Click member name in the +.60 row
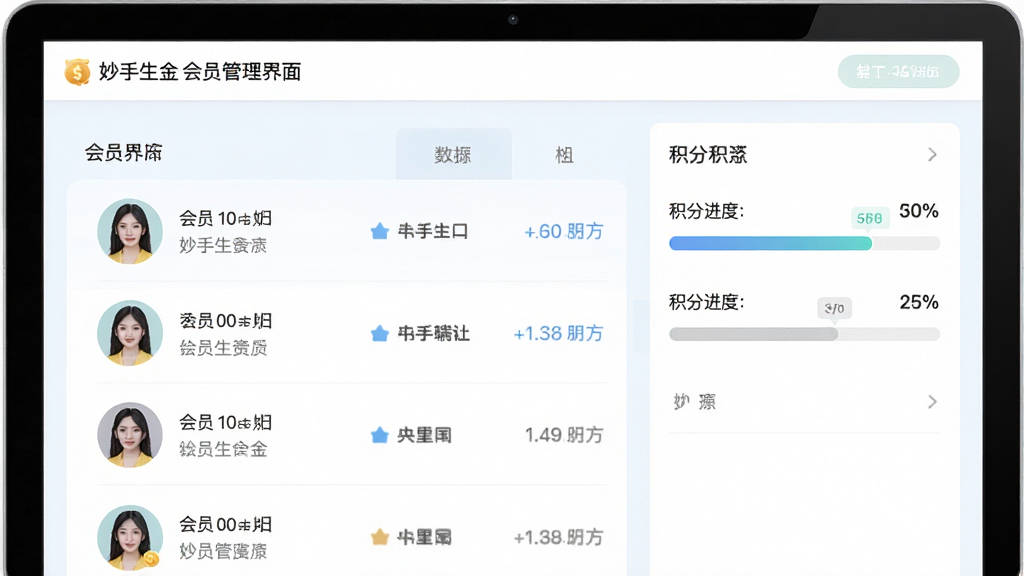The width and height of the screenshot is (1024, 576). click(225, 218)
